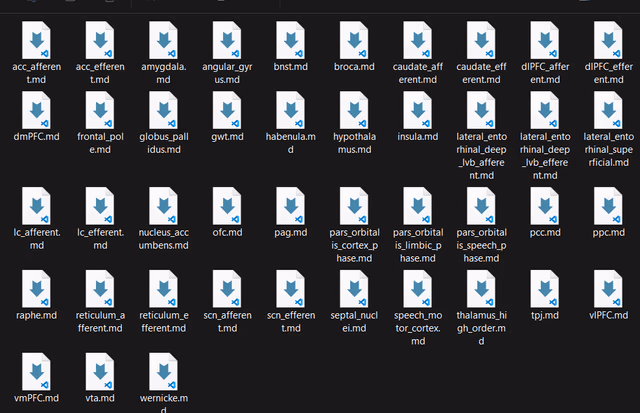640x413 pixels.
Task: Select the wernicke.md file icon
Action: (164, 372)
